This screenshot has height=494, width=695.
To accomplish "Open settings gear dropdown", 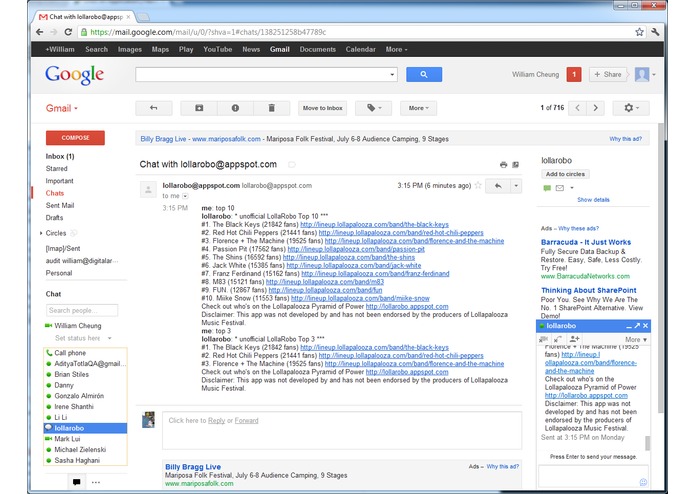I will (631, 108).
